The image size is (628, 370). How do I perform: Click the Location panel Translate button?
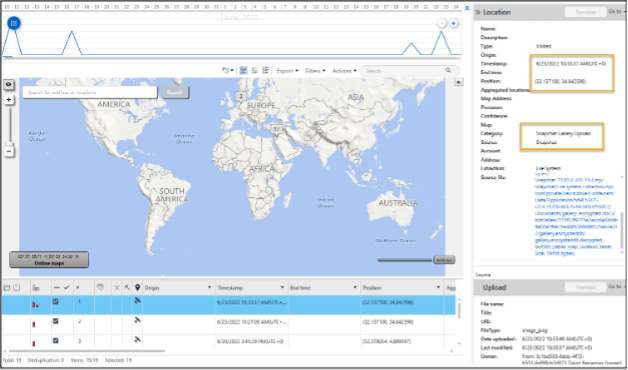(586, 12)
